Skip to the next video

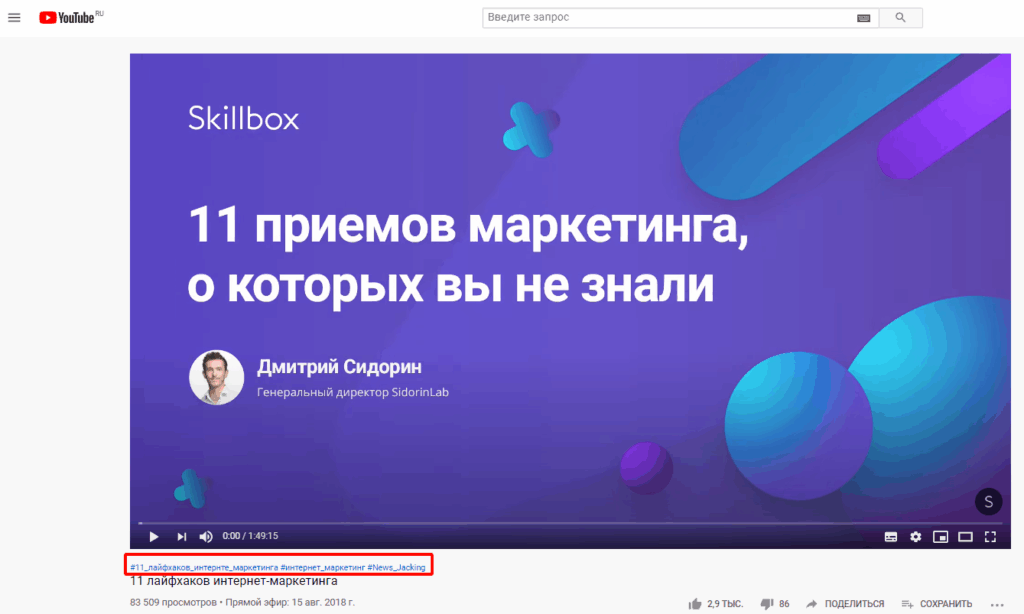coord(182,536)
